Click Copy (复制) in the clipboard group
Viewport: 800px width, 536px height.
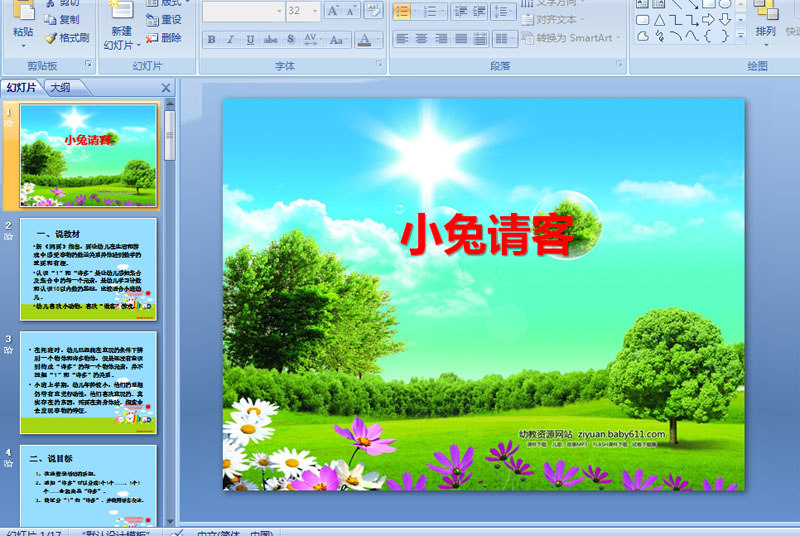pos(62,19)
